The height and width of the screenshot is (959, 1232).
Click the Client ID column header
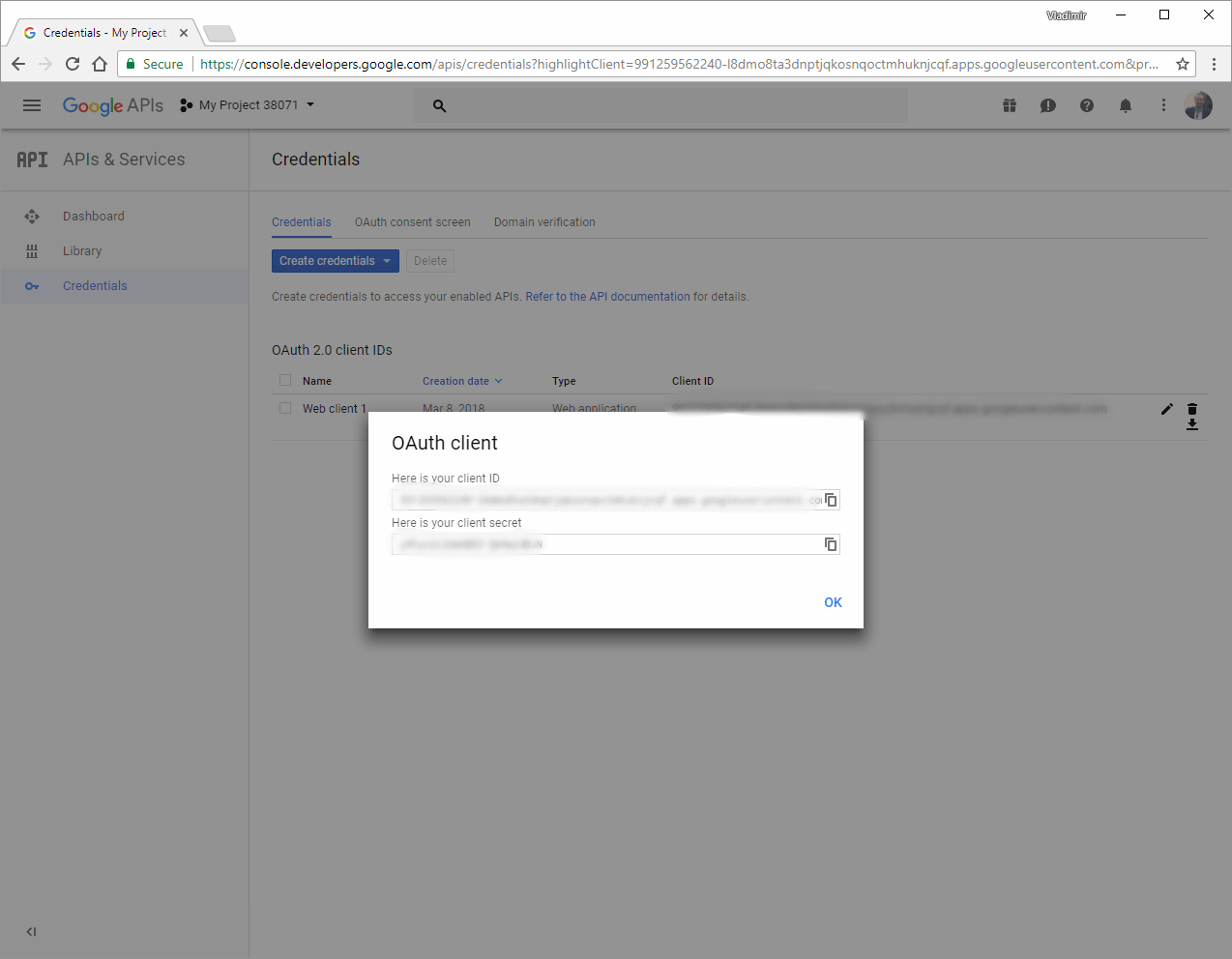(692, 381)
